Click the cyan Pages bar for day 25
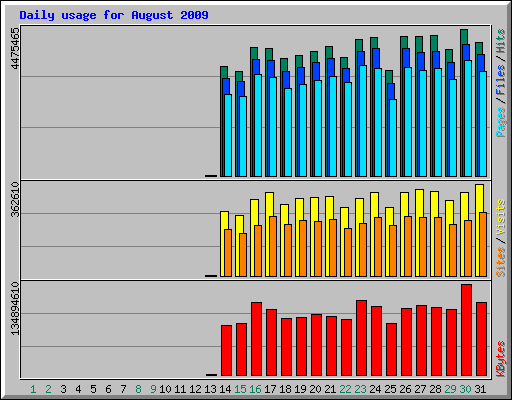The height and width of the screenshot is (400, 512). pos(393,138)
